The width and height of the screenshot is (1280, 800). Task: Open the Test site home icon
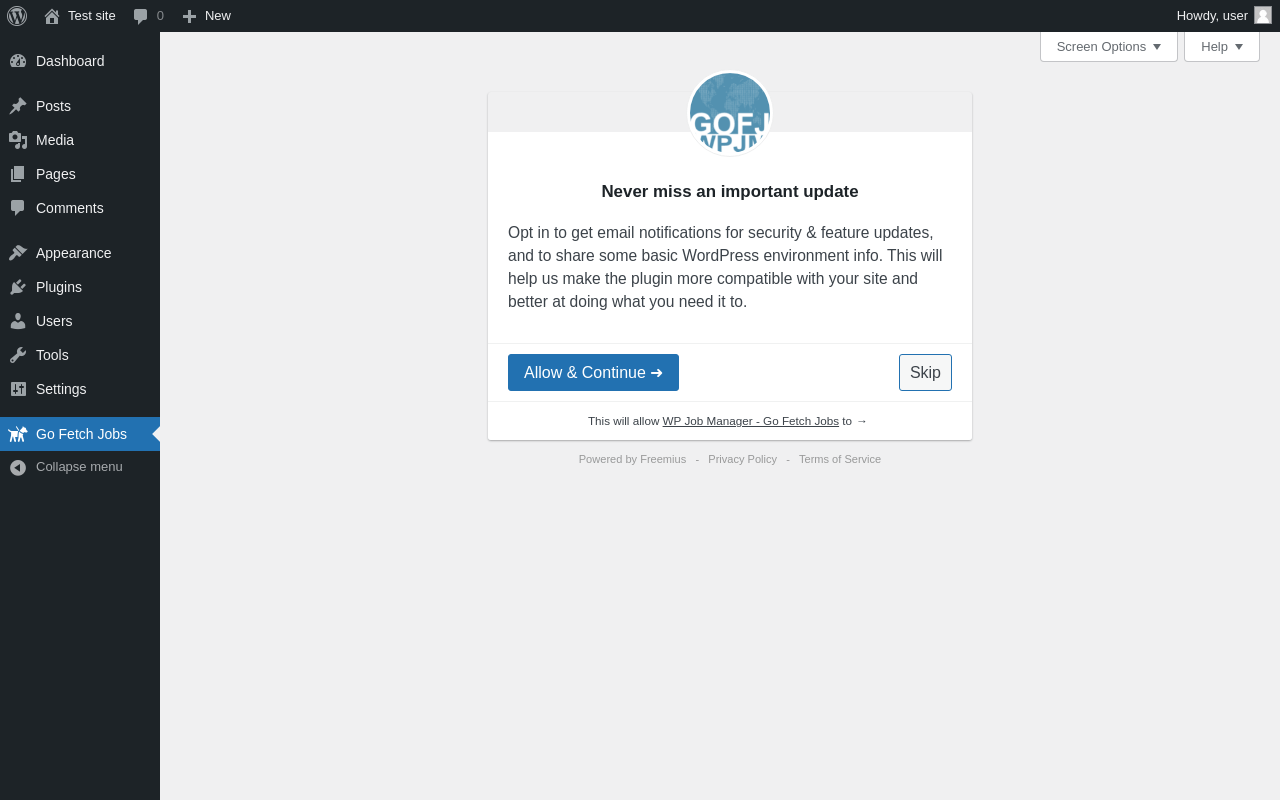pos(52,16)
